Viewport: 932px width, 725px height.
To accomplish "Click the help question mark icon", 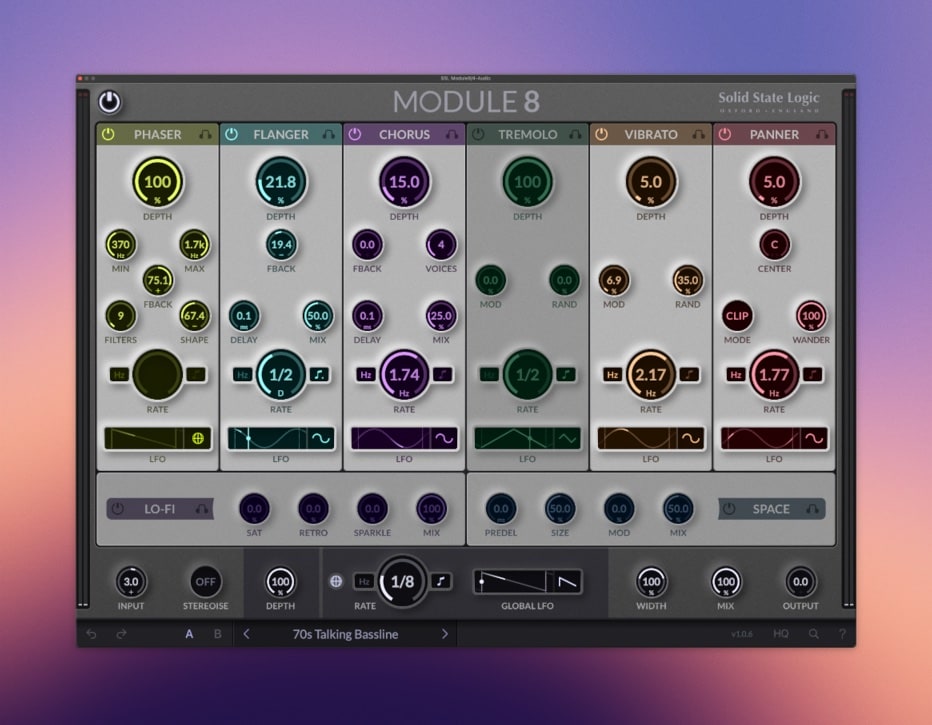I will click(842, 634).
